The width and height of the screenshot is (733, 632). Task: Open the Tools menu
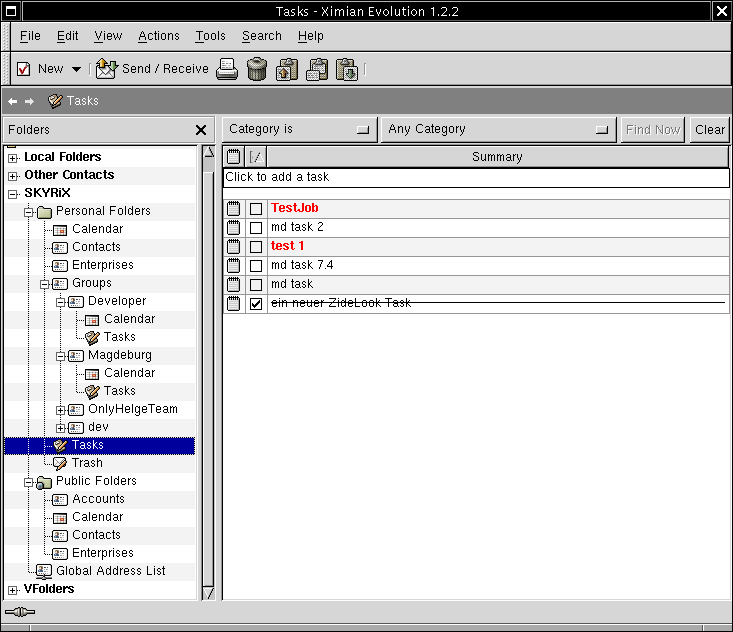point(210,36)
